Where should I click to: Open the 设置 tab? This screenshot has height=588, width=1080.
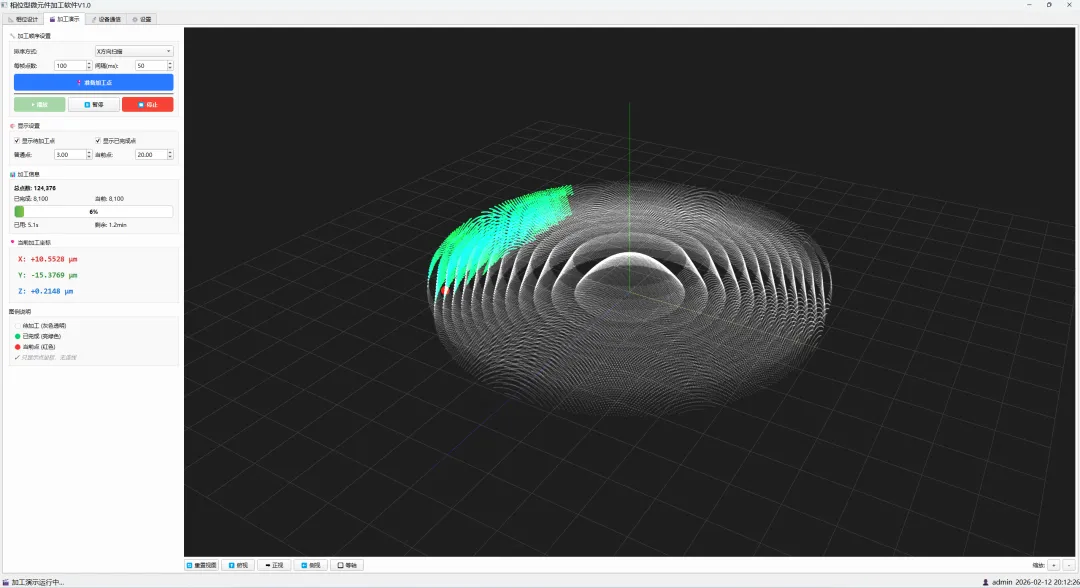pos(142,19)
